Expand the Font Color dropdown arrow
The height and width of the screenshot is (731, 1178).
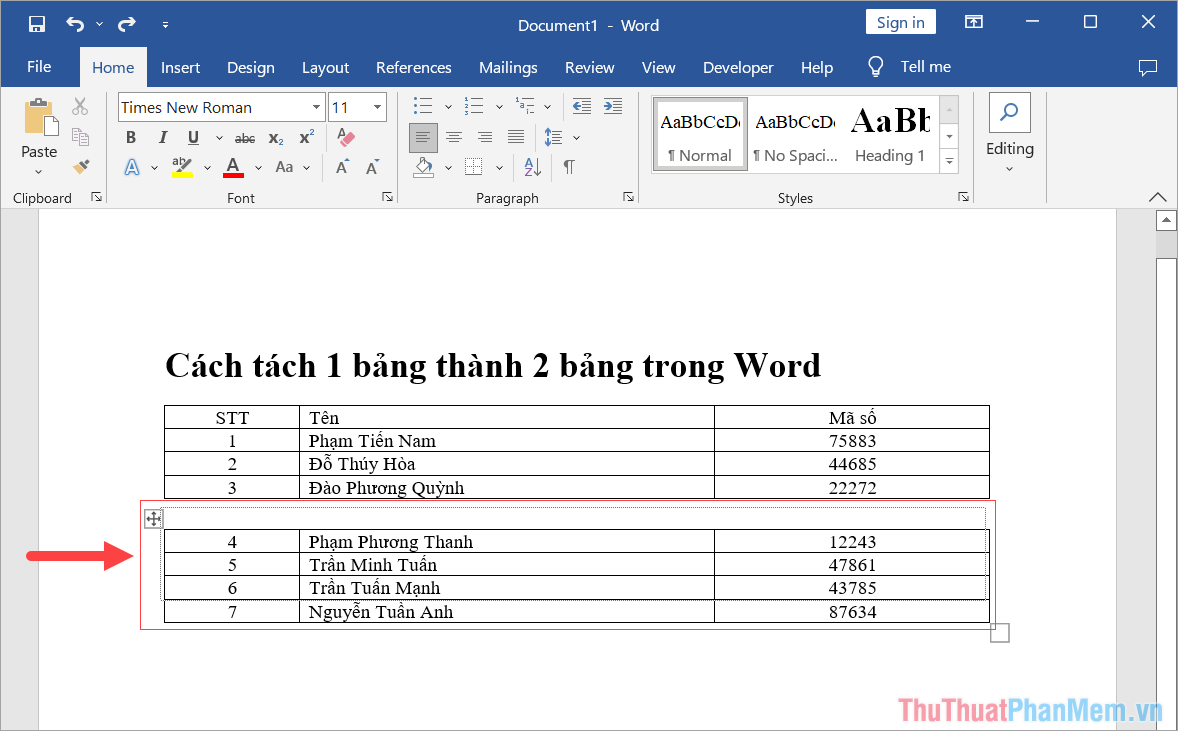pyautogui.click(x=258, y=167)
